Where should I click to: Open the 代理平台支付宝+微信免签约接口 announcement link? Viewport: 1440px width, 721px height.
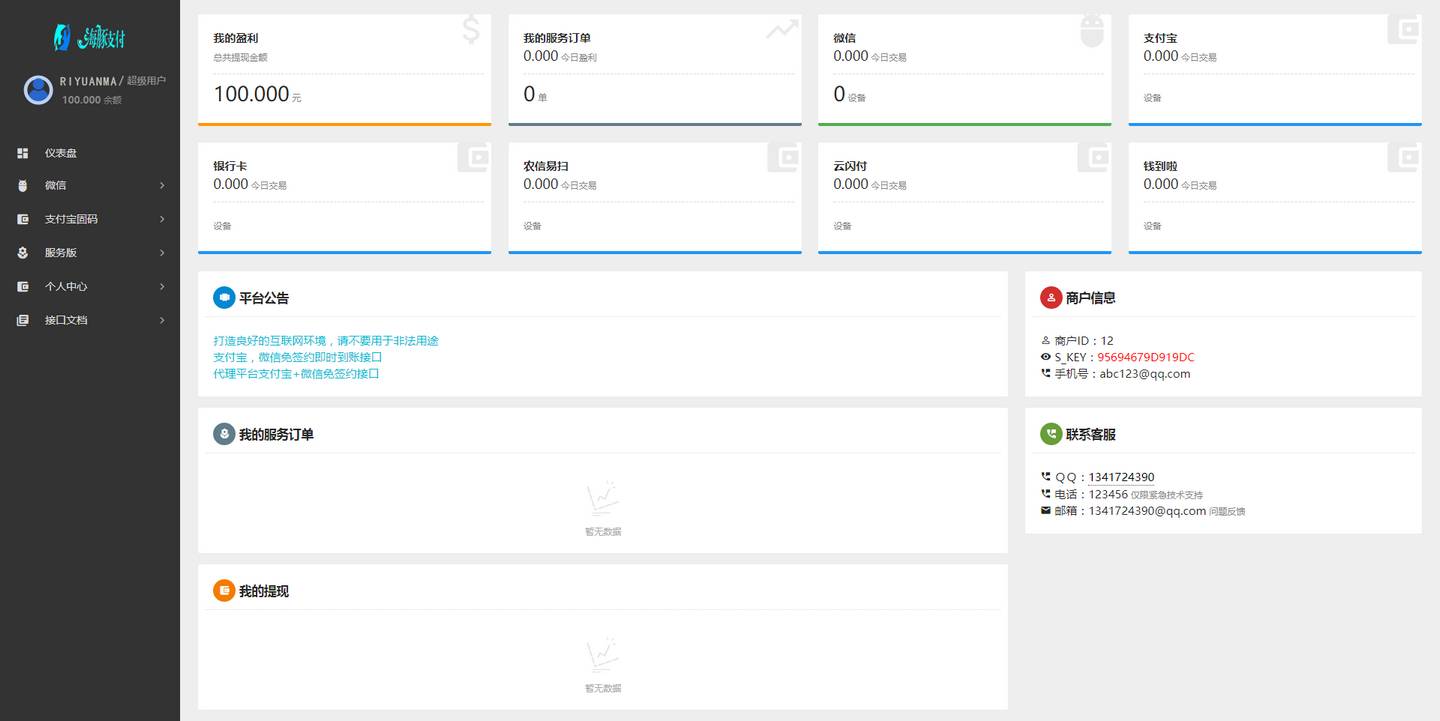click(296, 374)
